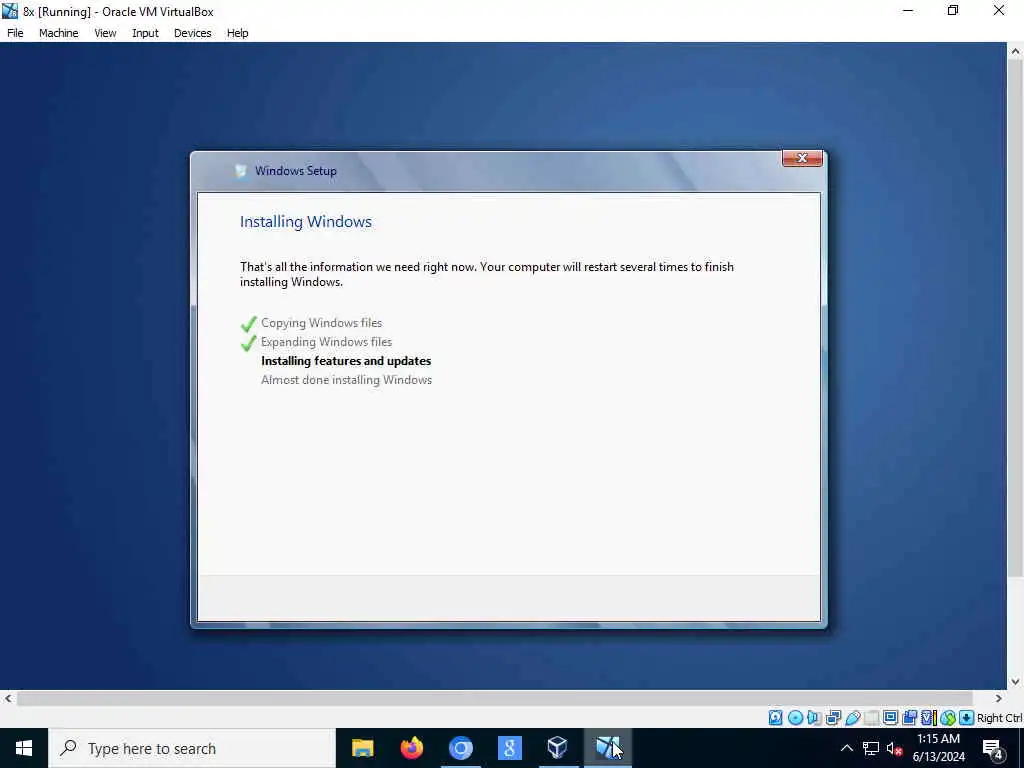Click the greyed-out shared folders status icon
The image size is (1024, 768).
pyautogui.click(x=871, y=718)
